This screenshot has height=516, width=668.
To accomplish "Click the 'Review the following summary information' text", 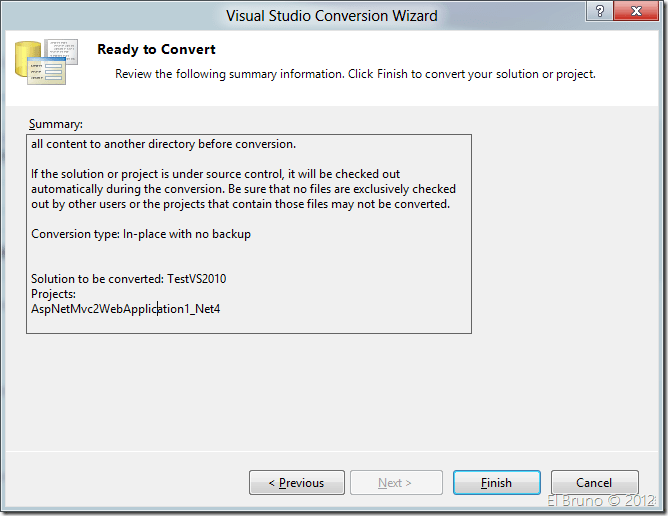I will [x=355, y=74].
